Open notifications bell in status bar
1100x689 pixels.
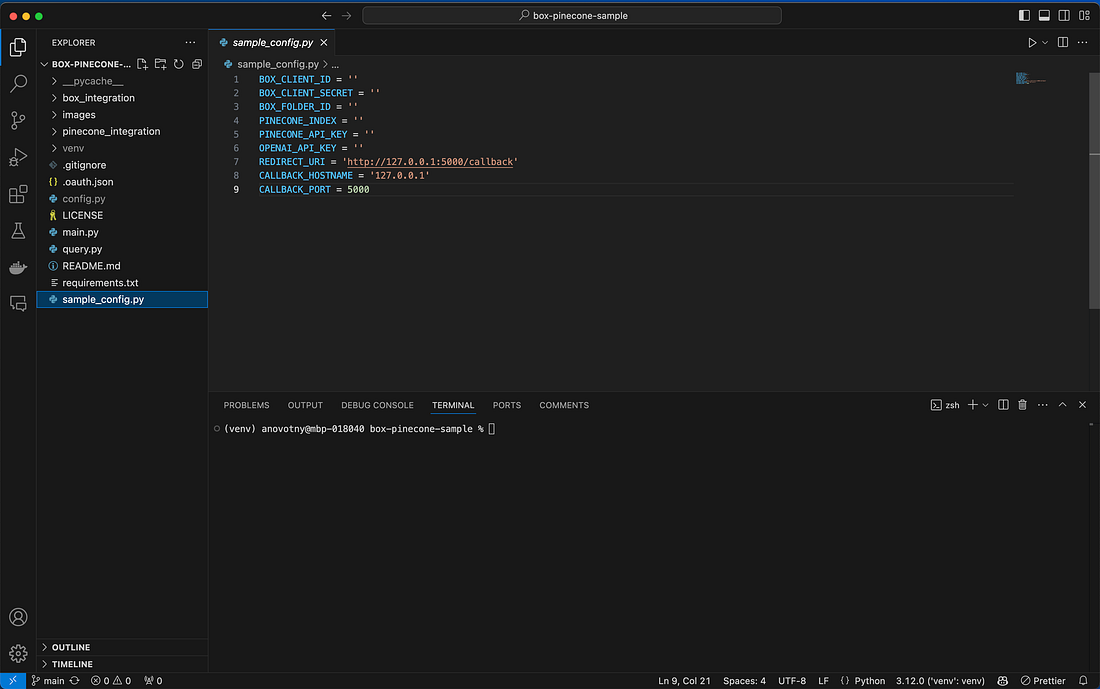point(1083,681)
